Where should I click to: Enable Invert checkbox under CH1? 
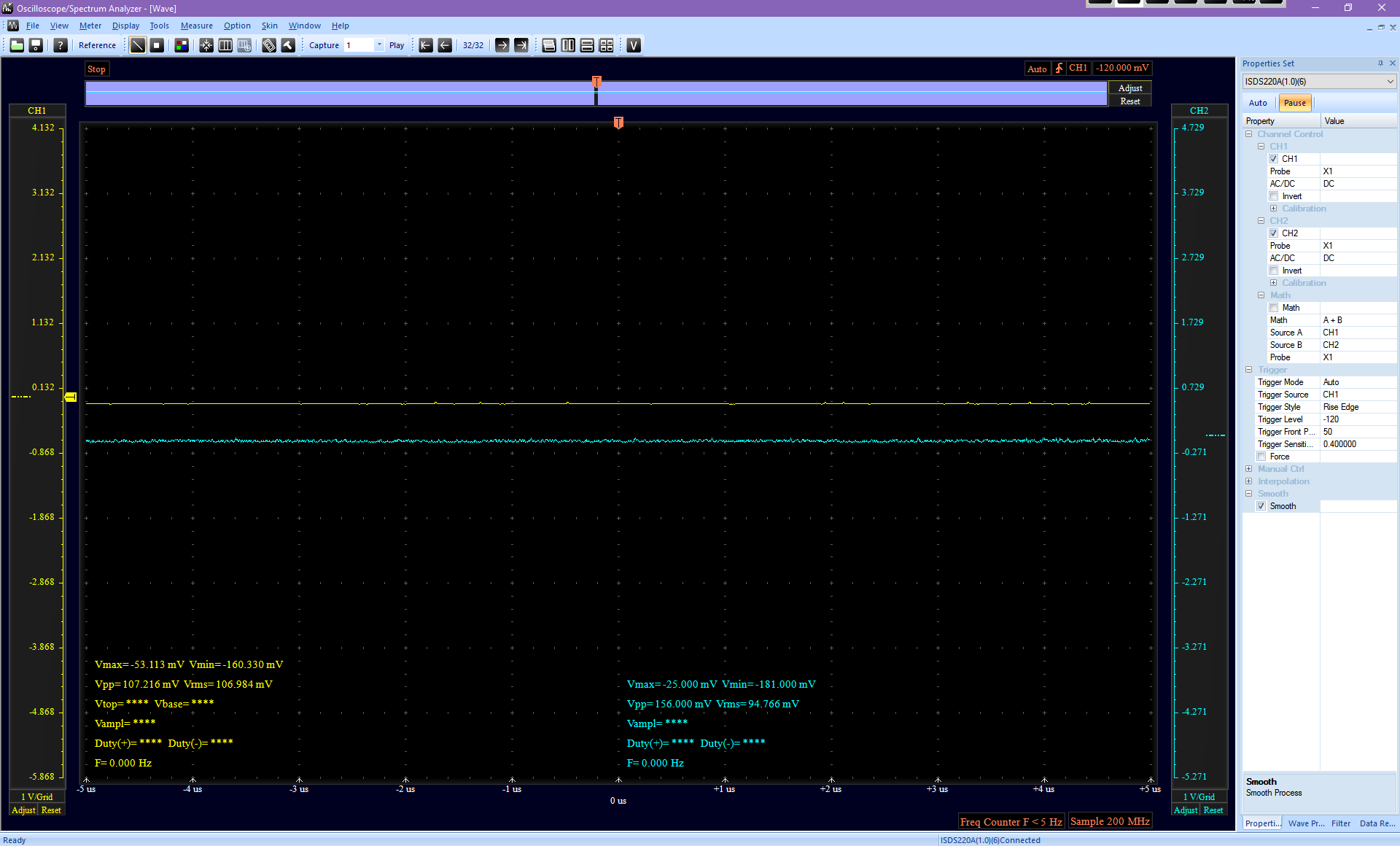click(x=1274, y=196)
